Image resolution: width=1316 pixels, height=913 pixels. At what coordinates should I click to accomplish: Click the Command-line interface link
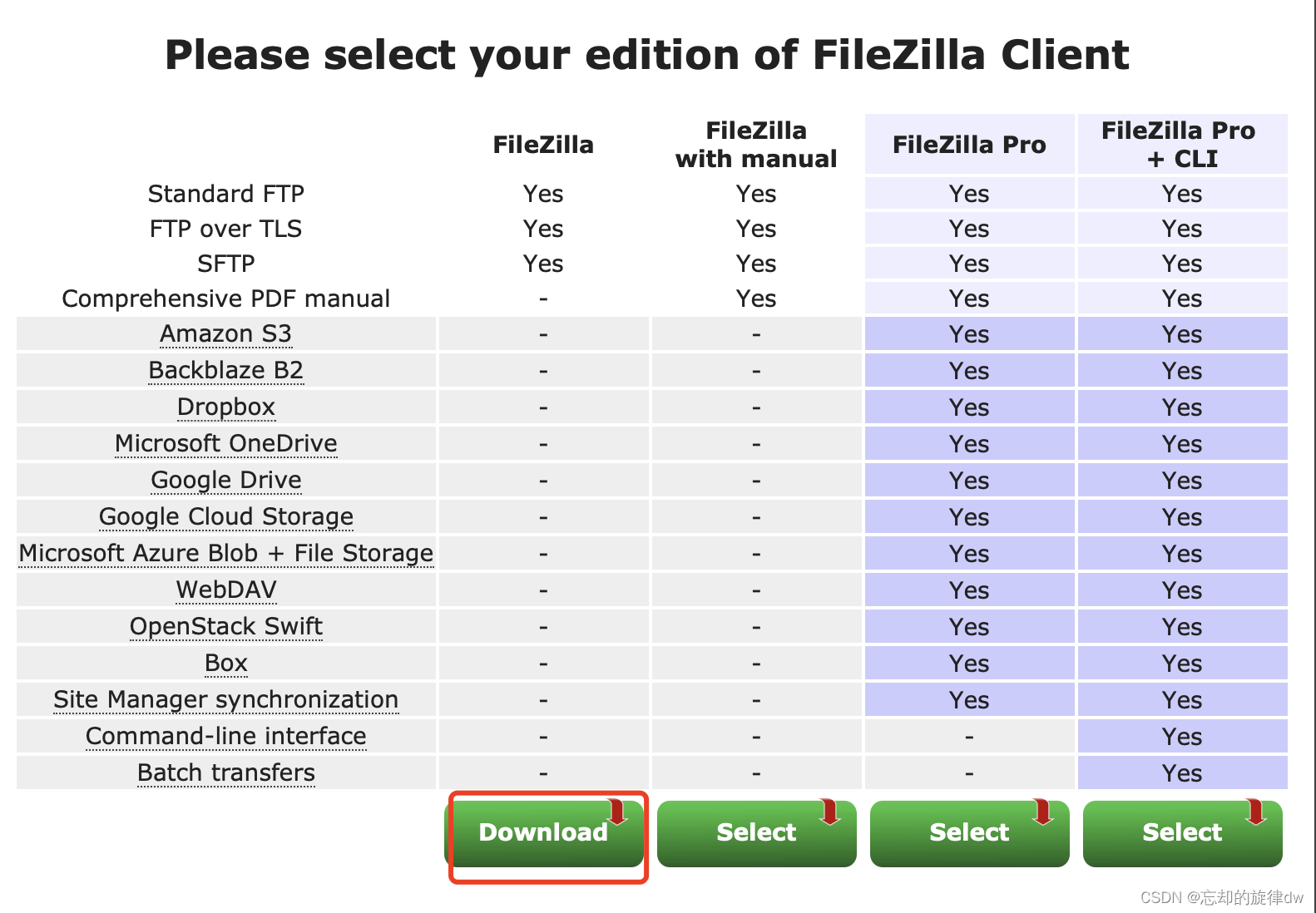[225, 737]
